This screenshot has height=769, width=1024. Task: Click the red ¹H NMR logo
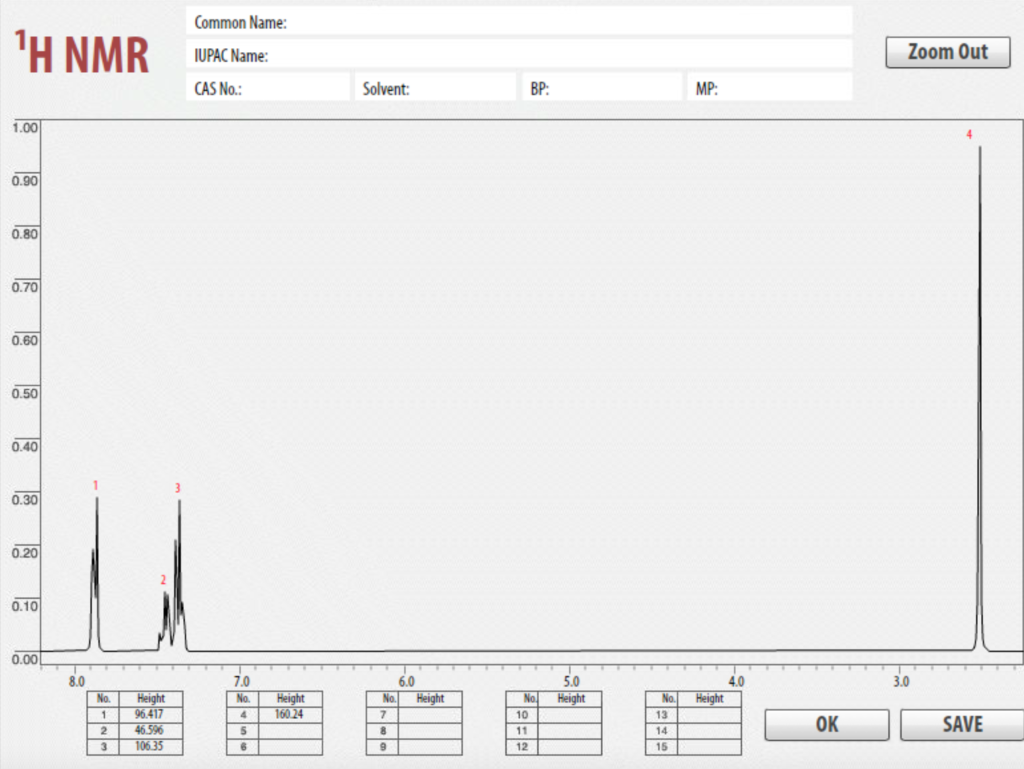[80, 50]
